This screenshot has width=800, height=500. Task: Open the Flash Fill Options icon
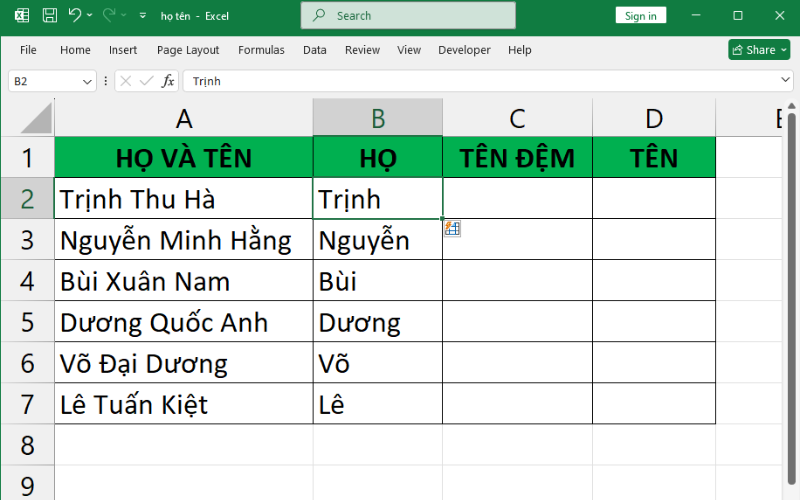[x=452, y=228]
